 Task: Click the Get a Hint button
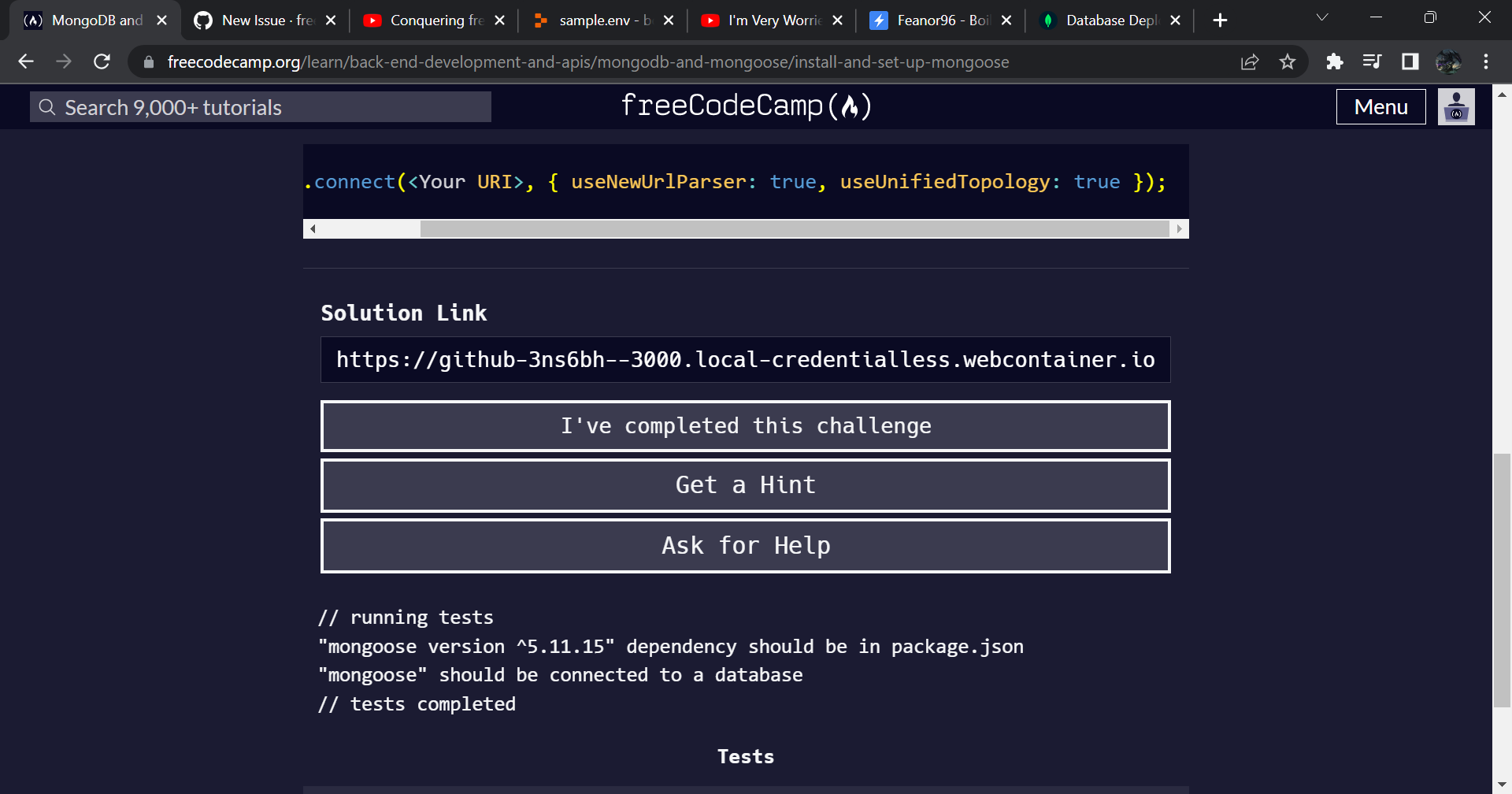click(745, 485)
